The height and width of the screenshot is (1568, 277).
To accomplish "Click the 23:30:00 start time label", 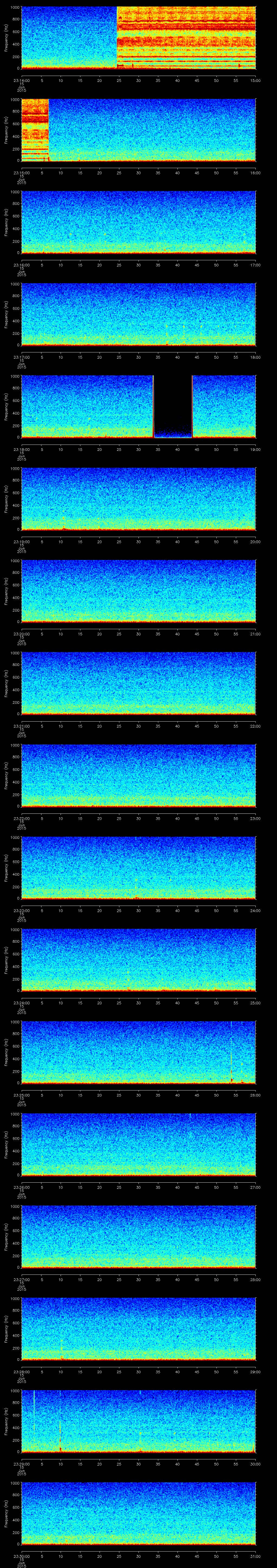I will [21, 1556].
